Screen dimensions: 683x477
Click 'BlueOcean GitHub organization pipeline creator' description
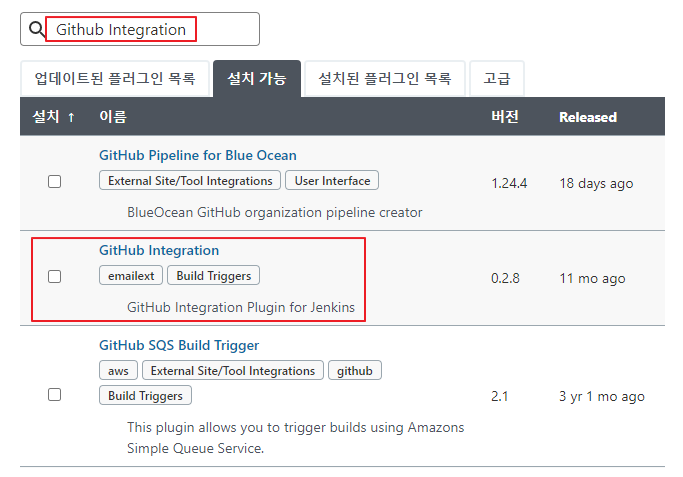click(x=274, y=213)
